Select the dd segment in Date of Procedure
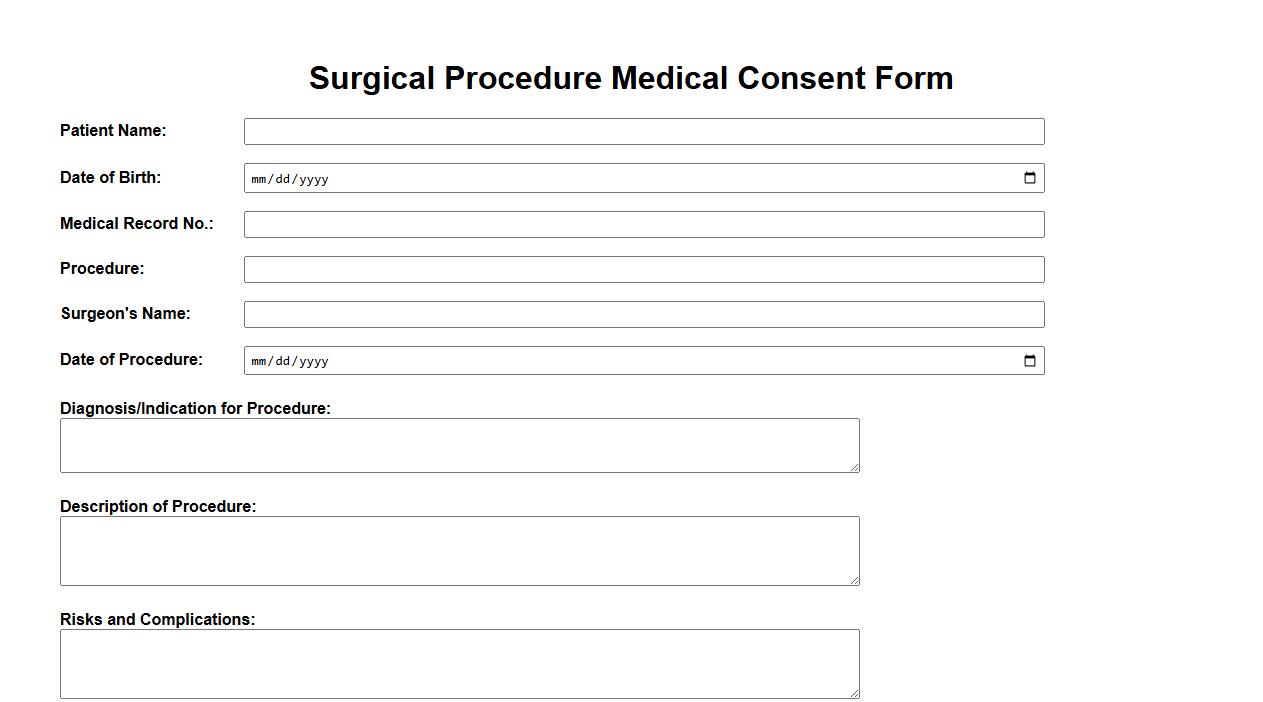 pos(285,361)
